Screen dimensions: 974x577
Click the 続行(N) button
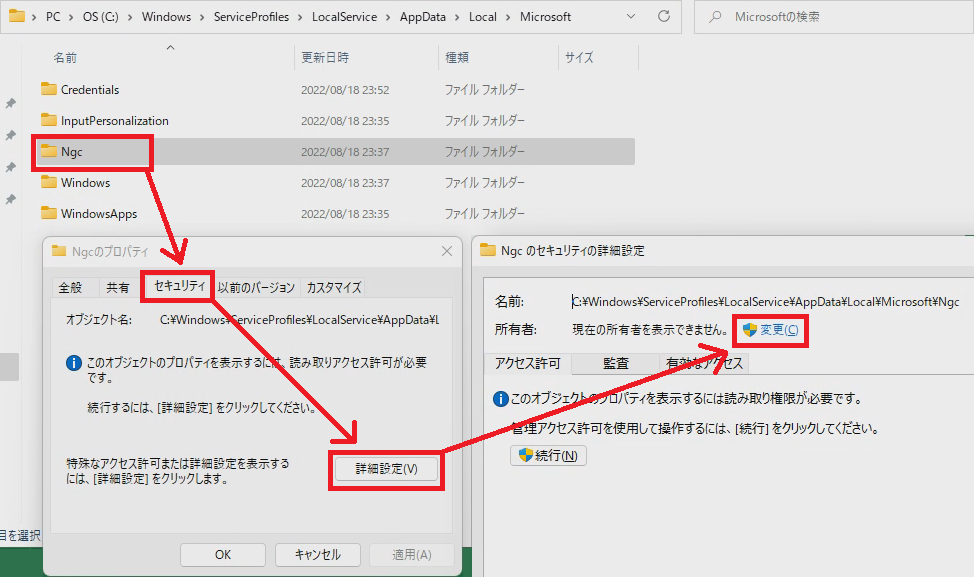click(548, 455)
